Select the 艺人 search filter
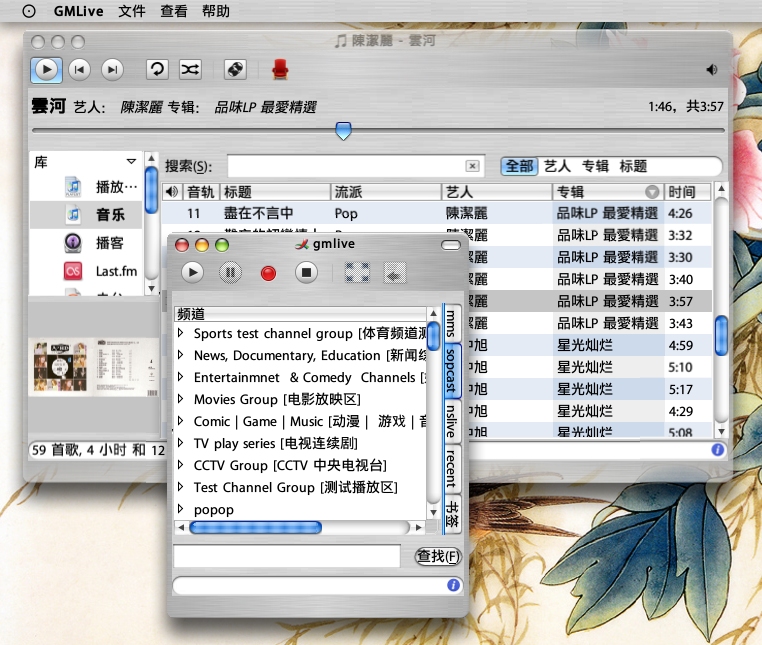 [557, 166]
